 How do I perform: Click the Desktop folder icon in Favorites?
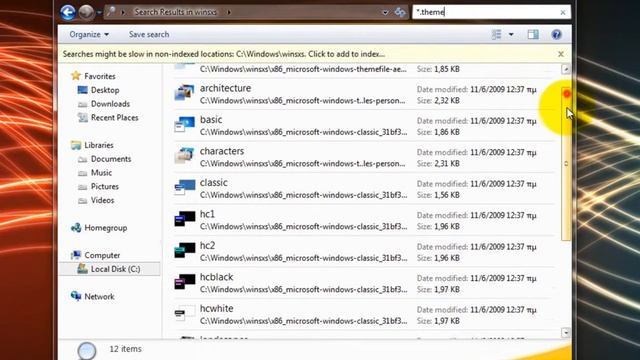click(x=82, y=90)
